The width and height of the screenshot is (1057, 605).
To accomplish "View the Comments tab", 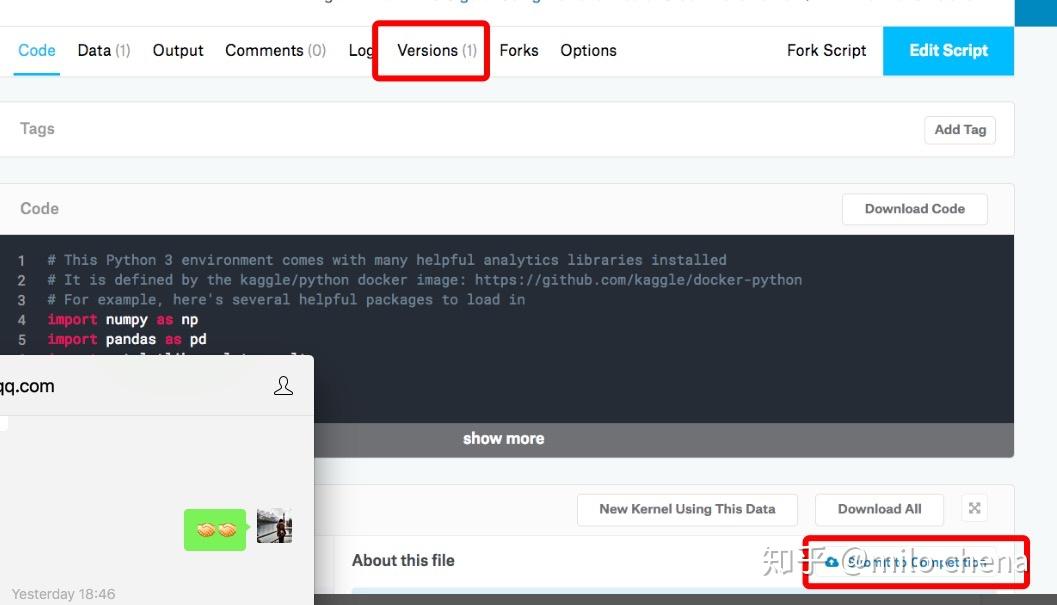I will coord(275,50).
